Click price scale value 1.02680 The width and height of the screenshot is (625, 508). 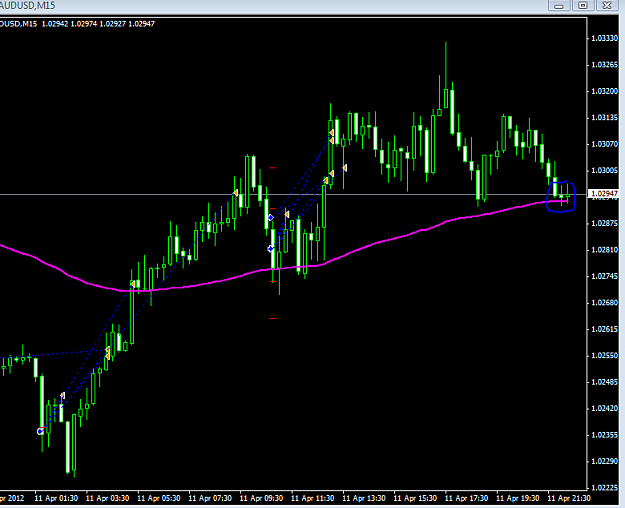(x=604, y=303)
